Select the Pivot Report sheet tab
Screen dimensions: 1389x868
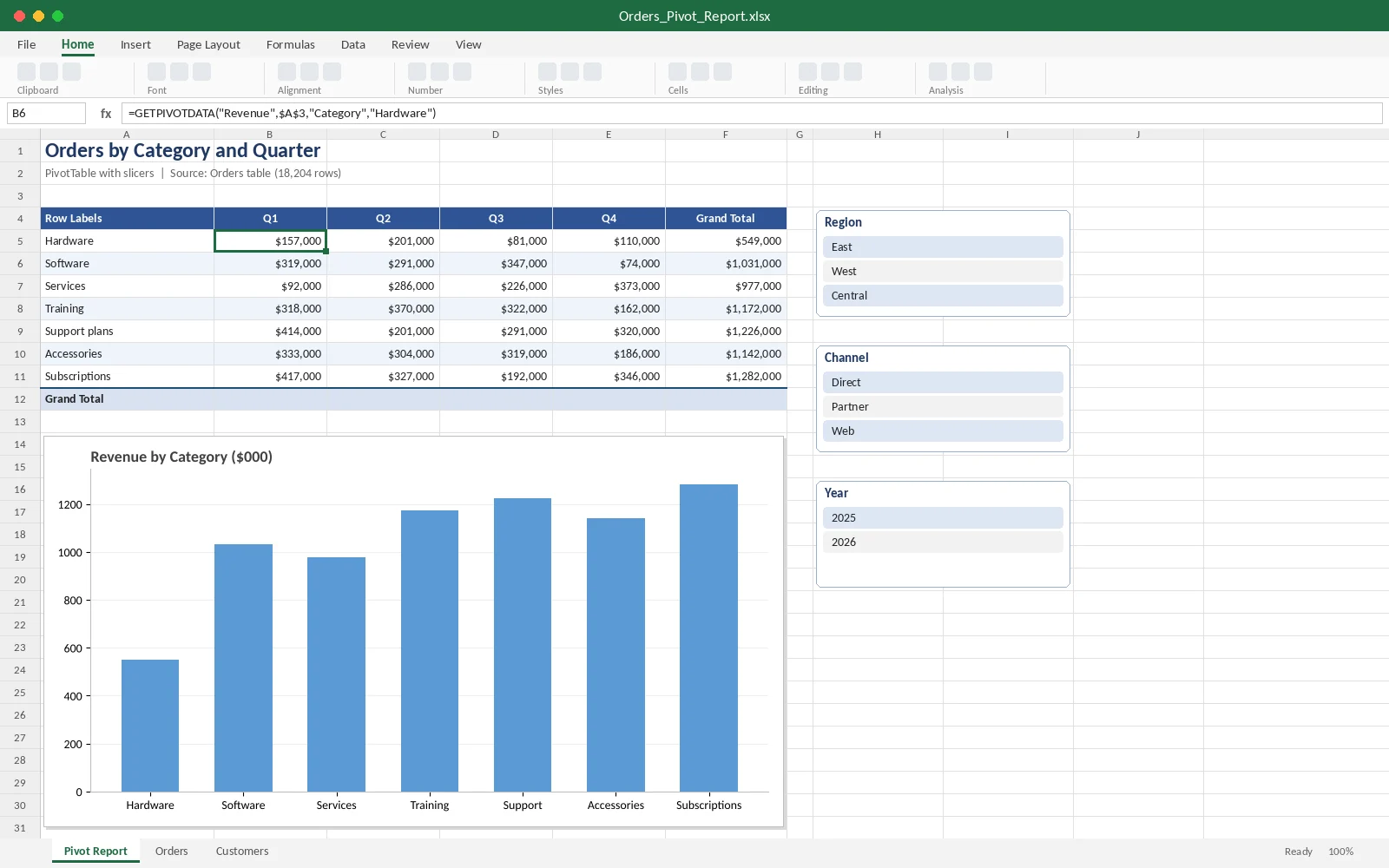point(95,852)
